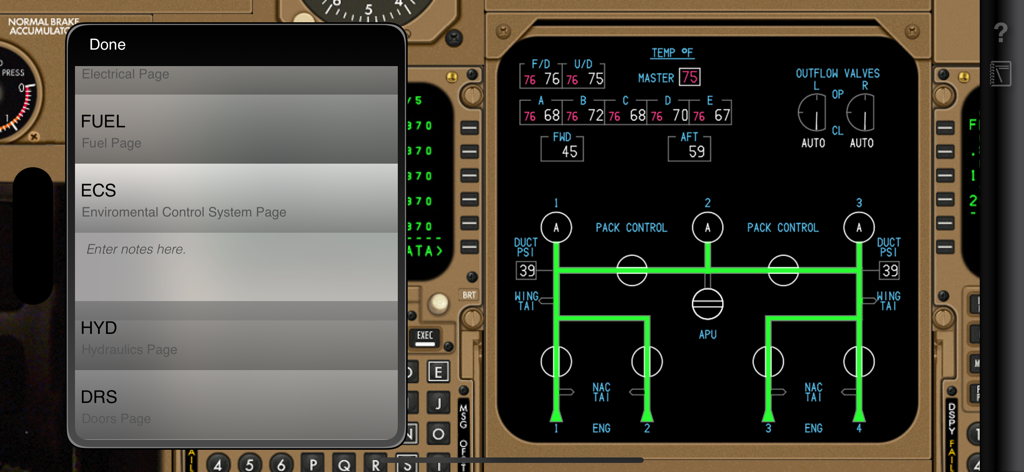Push the top left line select key on right CDU
This screenshot has width=1024, height=472.
coord(946,127)
